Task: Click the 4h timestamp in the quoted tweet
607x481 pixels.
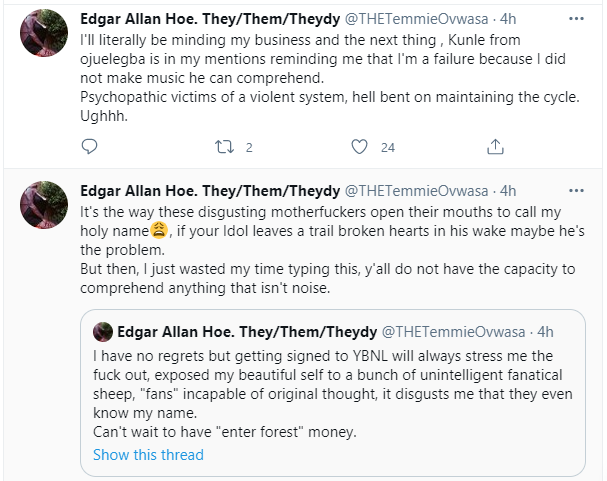Action: pyautogui.click(x=543, y=331)
